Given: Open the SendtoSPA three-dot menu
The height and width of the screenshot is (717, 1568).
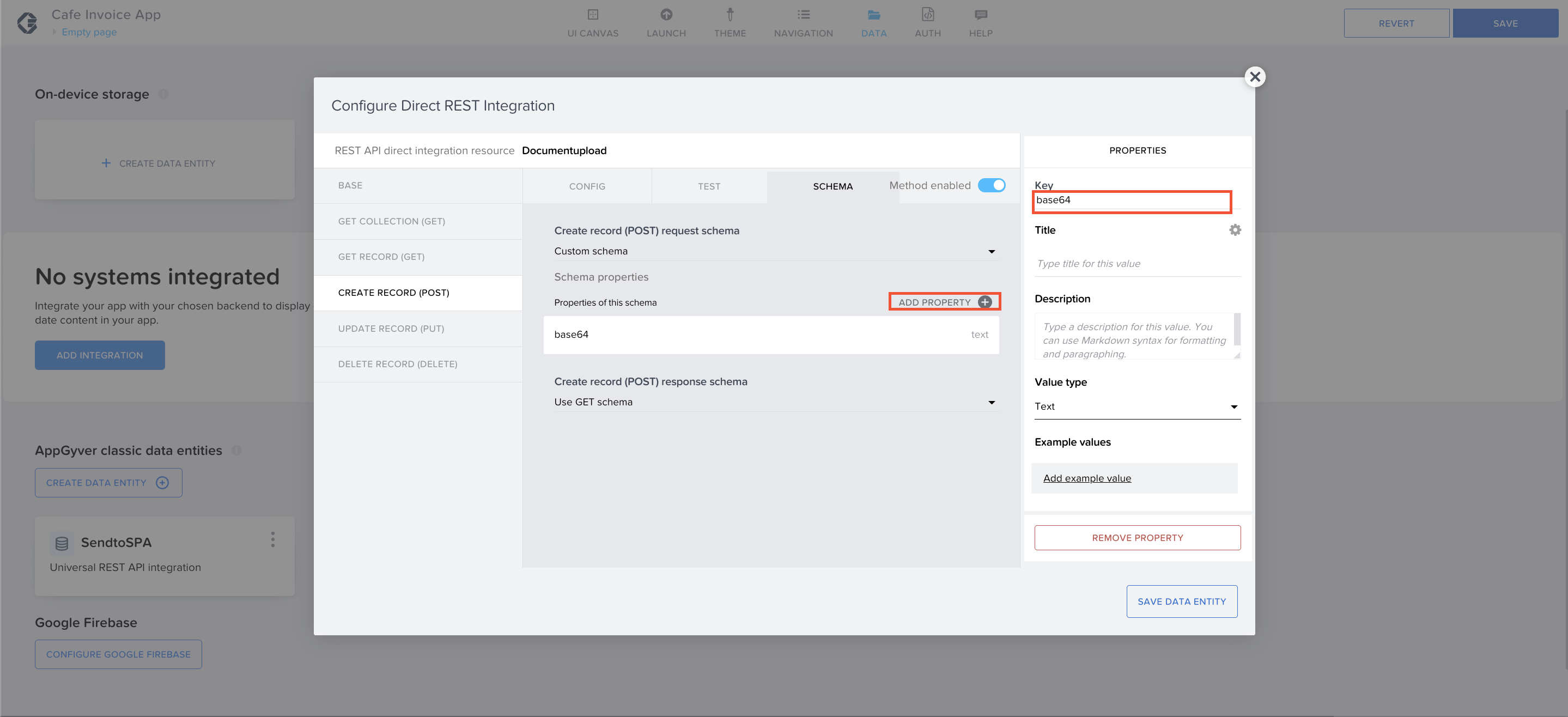Looking at the screenshot, I should [x=273, y=539].
